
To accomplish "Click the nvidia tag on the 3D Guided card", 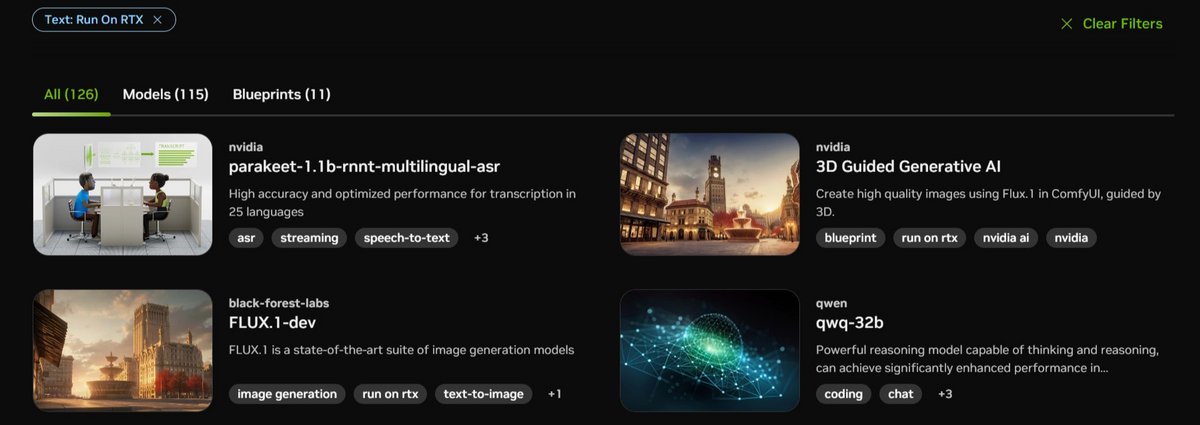I will click(x=1072, y=238).
